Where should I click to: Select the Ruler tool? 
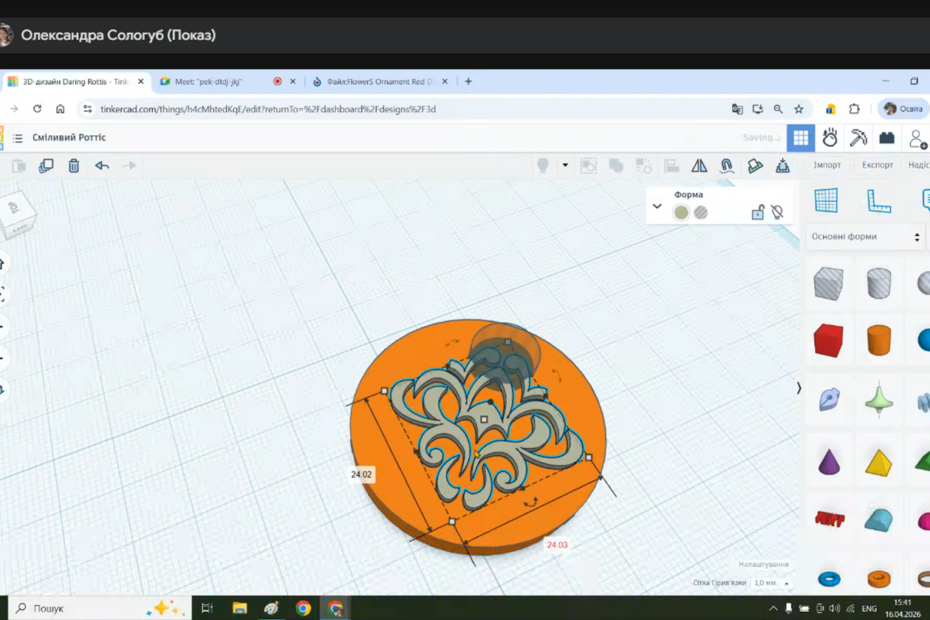click(x=879, y=200)
